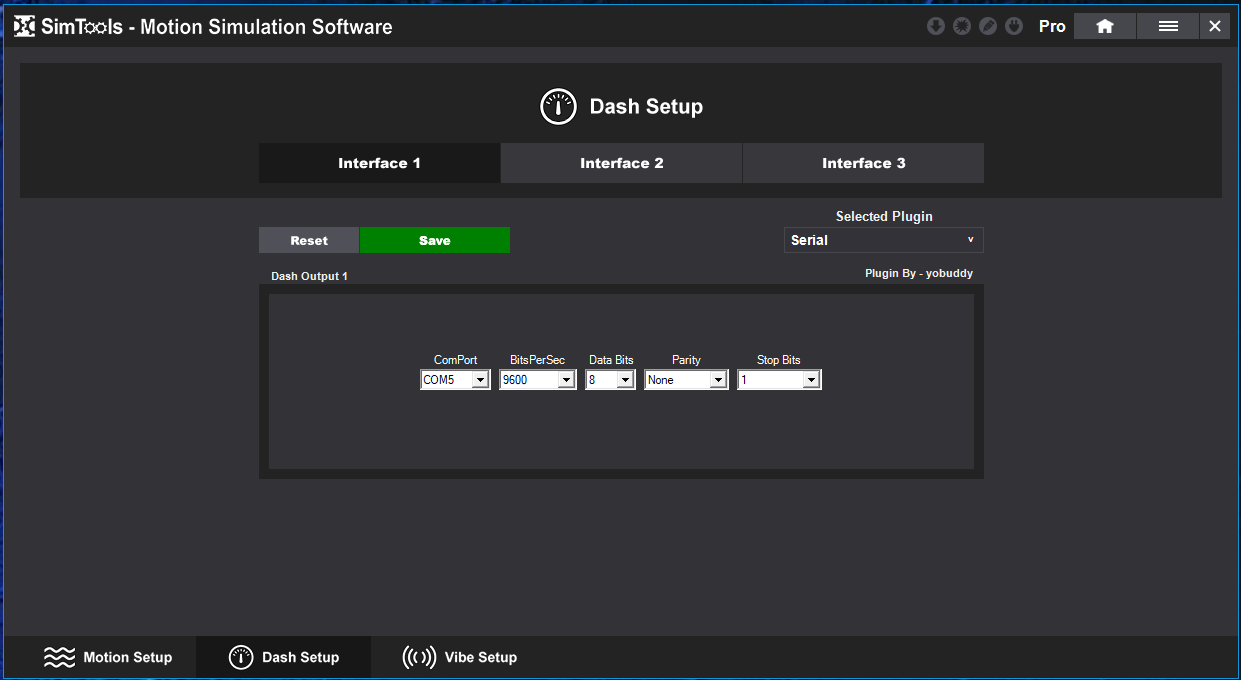Switch to Interface 3 tab

click(864, 163)
